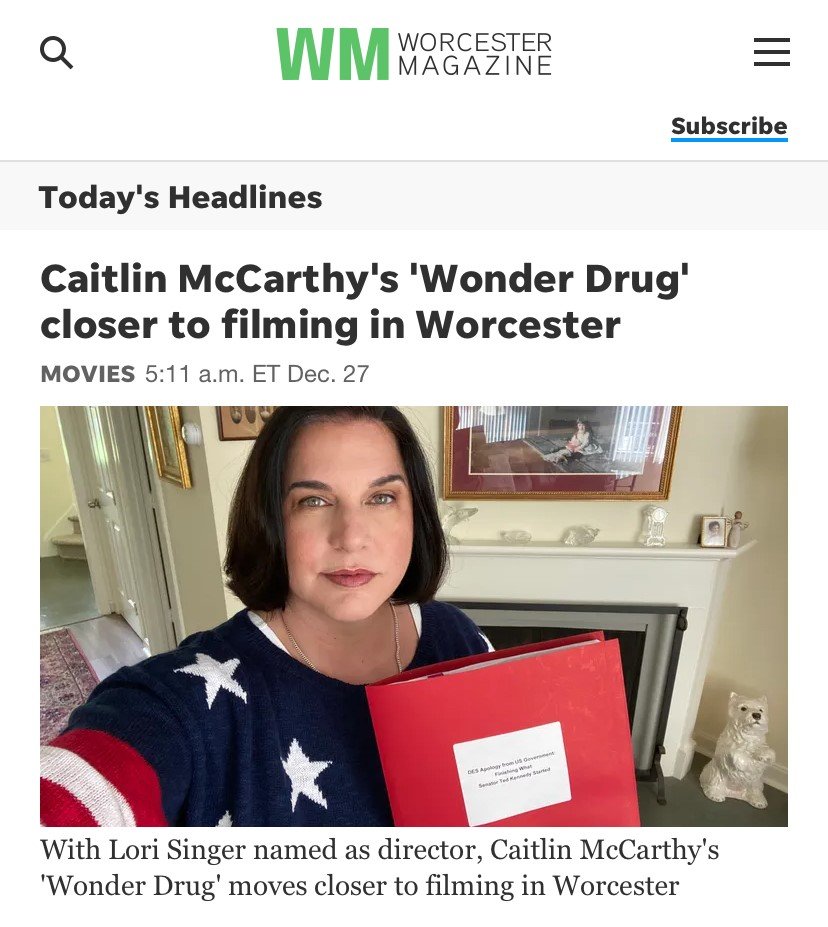Click the small framed portrait on the mantel
Image resolution: width=828 pixels, height=927 pixels.
[x=714, y=531]
